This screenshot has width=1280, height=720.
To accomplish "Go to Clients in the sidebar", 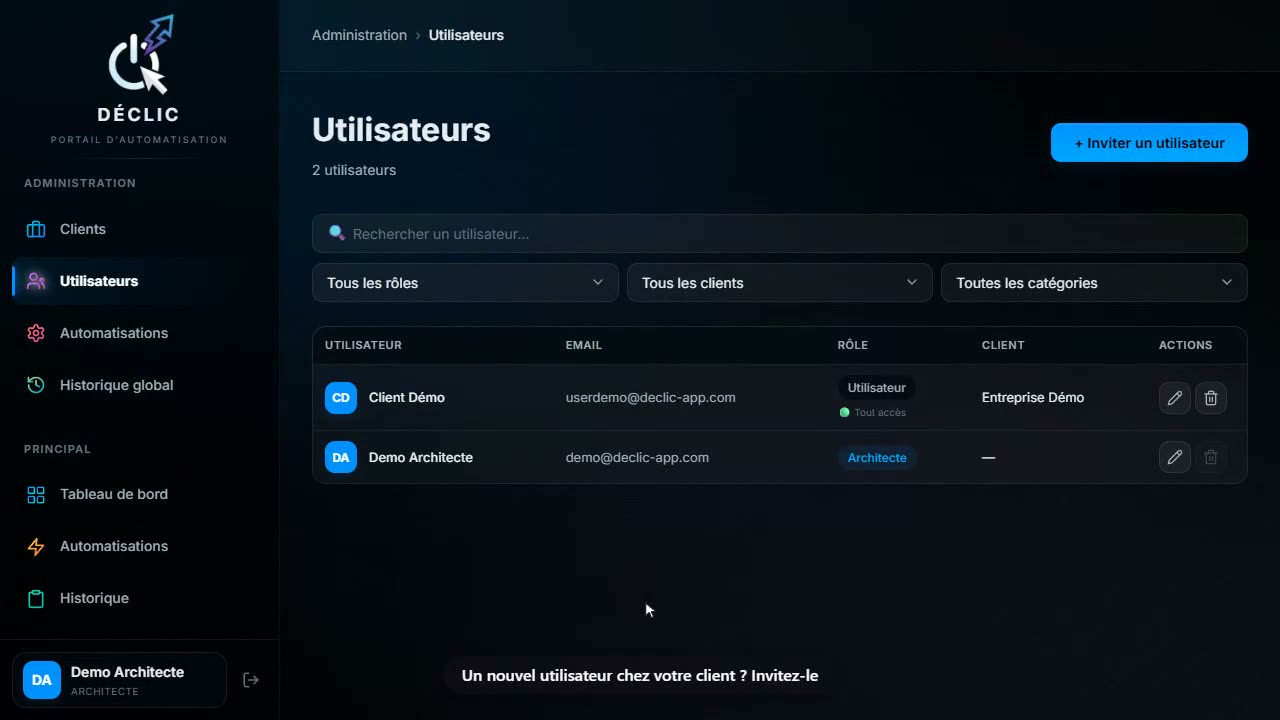I will [x=139, y=229].
